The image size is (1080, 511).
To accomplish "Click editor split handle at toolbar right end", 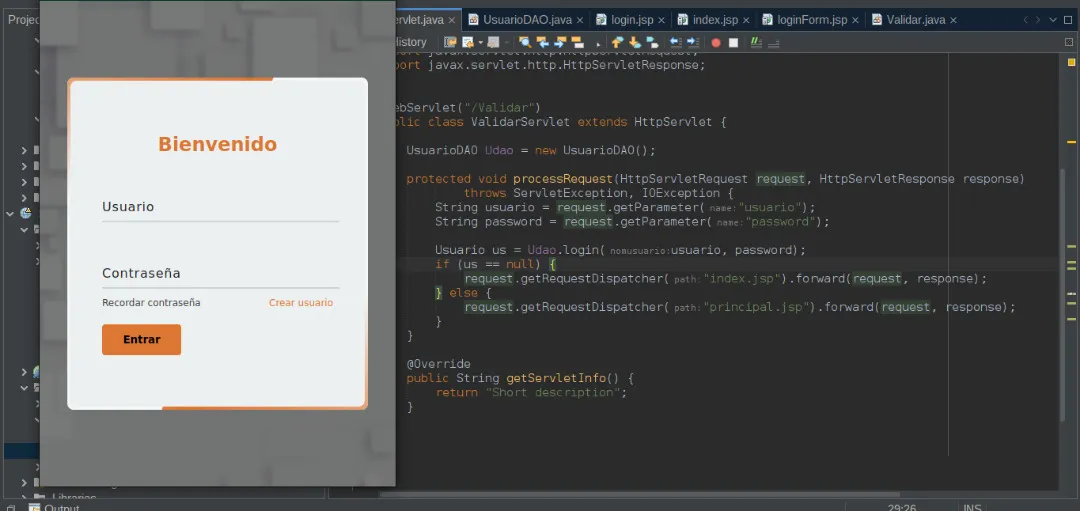I will [1069, 42].
